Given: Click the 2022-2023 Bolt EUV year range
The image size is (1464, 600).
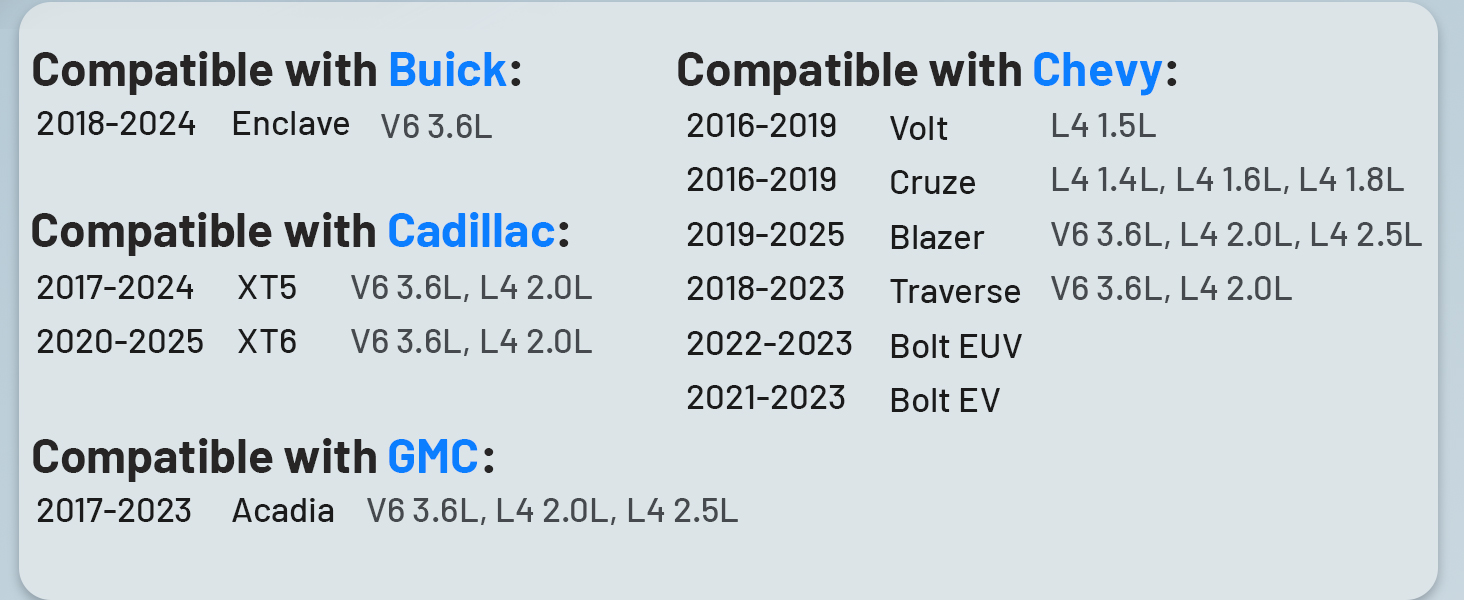Looking at the screenshot, I should [x=769, y=344].
